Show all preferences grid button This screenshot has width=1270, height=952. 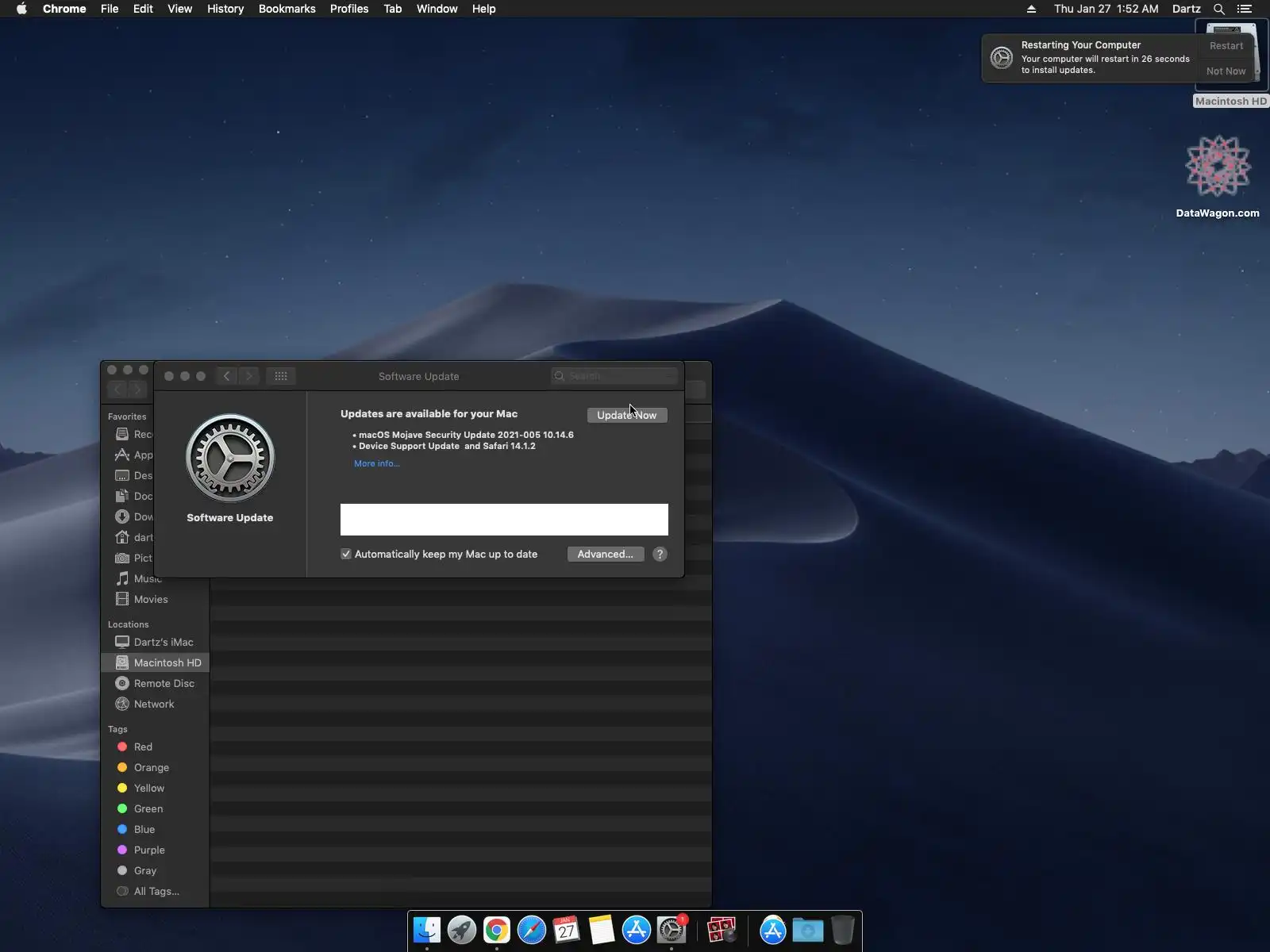(x=281, y=376)
